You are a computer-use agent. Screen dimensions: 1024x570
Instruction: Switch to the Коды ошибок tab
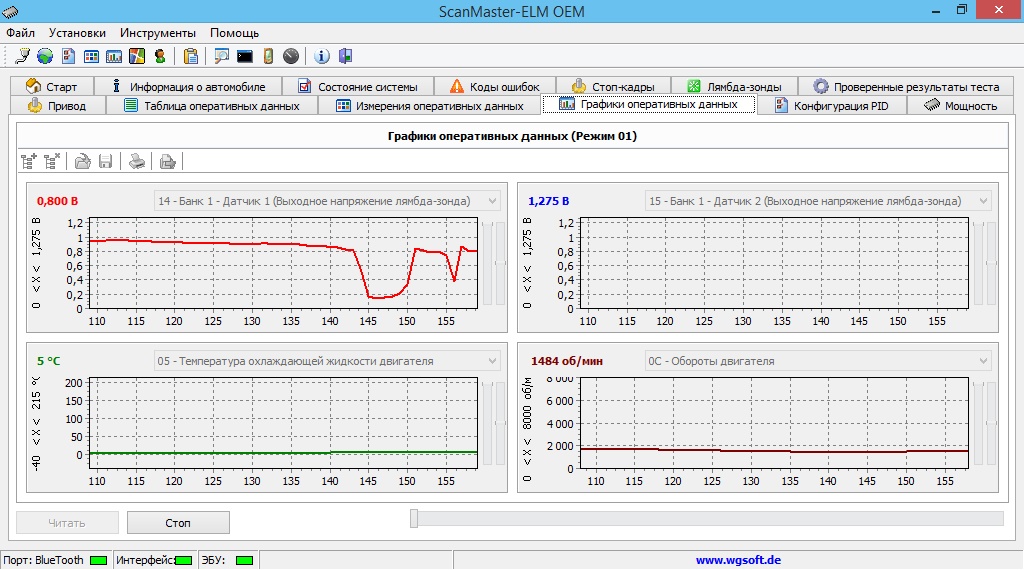click(494, 87)
